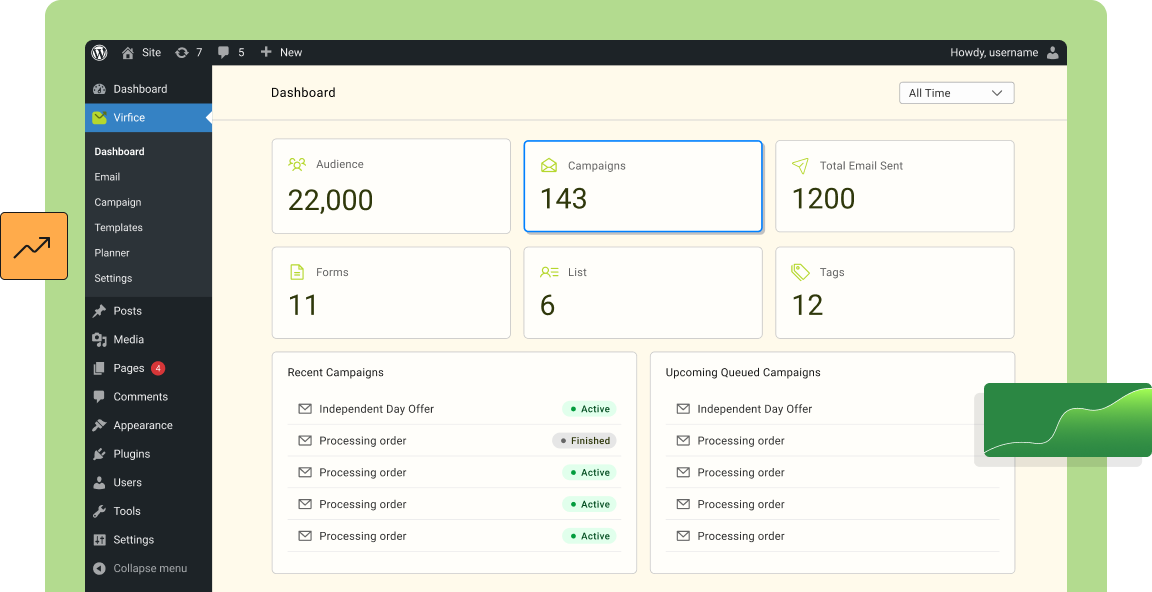1152x592 pixels.
Task: Click the Total Email Sent paper plane icon
Action: pyautogui.click(x=800, y=166)
